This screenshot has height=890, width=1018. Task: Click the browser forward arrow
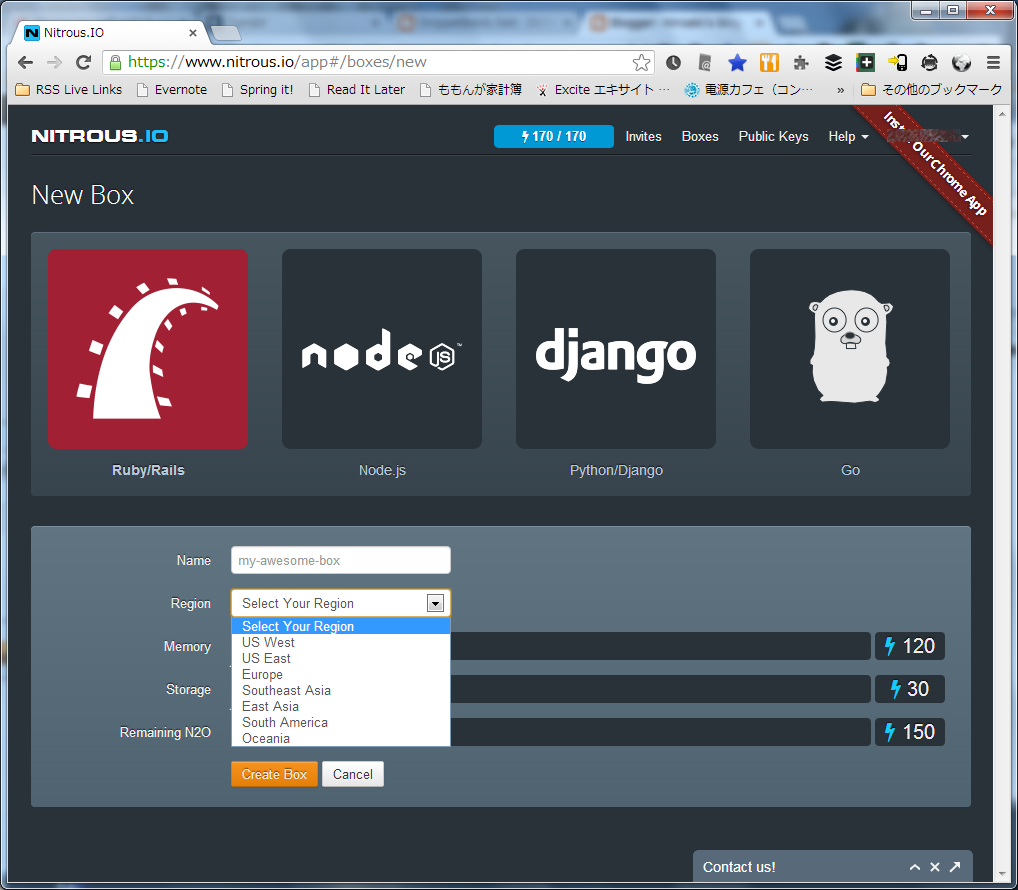(x=55, y=62)
